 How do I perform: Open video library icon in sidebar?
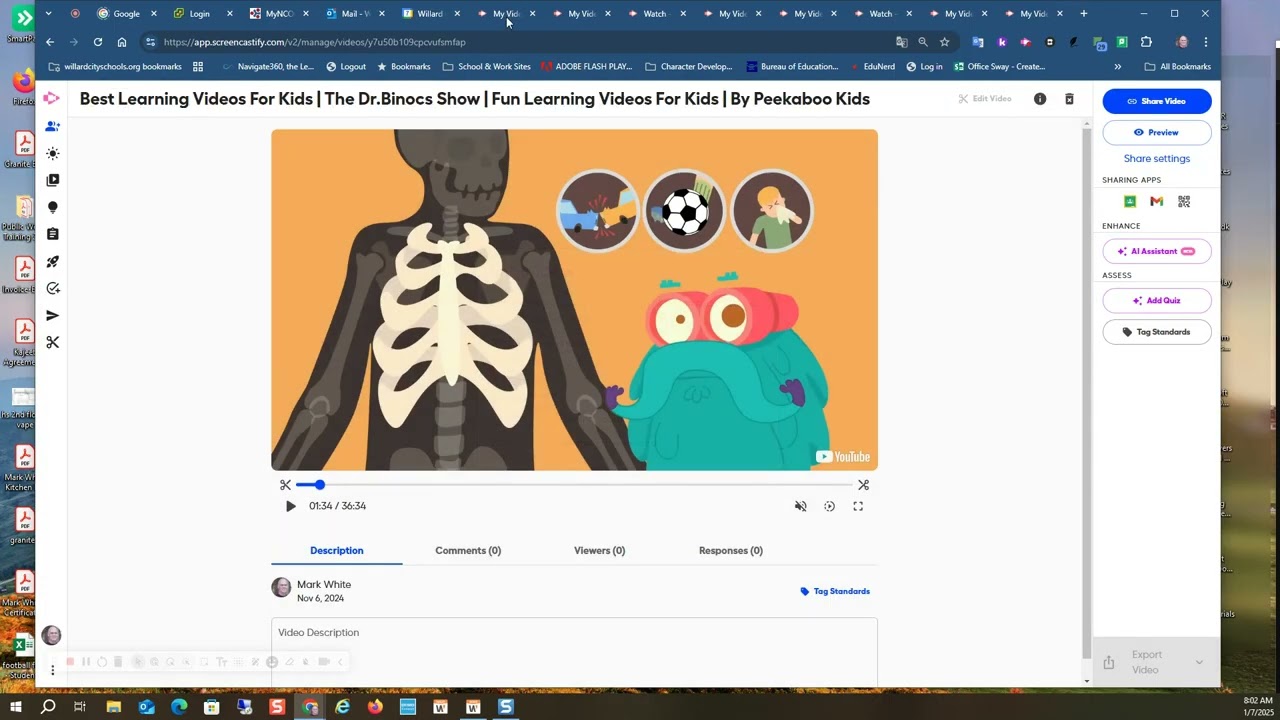53,180
